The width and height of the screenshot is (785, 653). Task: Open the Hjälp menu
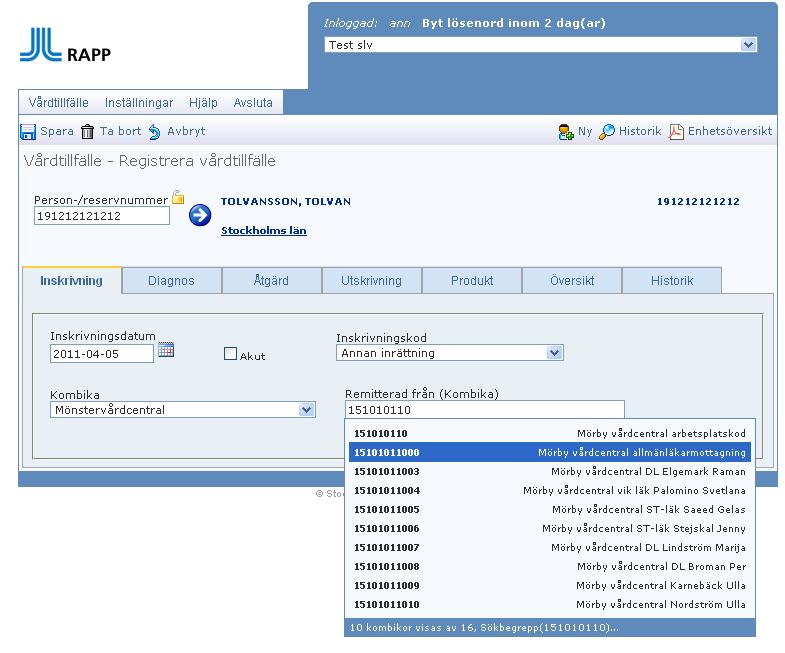pos(203,103)
